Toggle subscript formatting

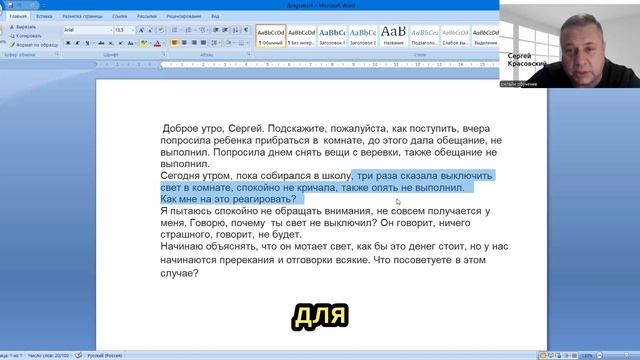pyautogui.click(x=111, y=43)
